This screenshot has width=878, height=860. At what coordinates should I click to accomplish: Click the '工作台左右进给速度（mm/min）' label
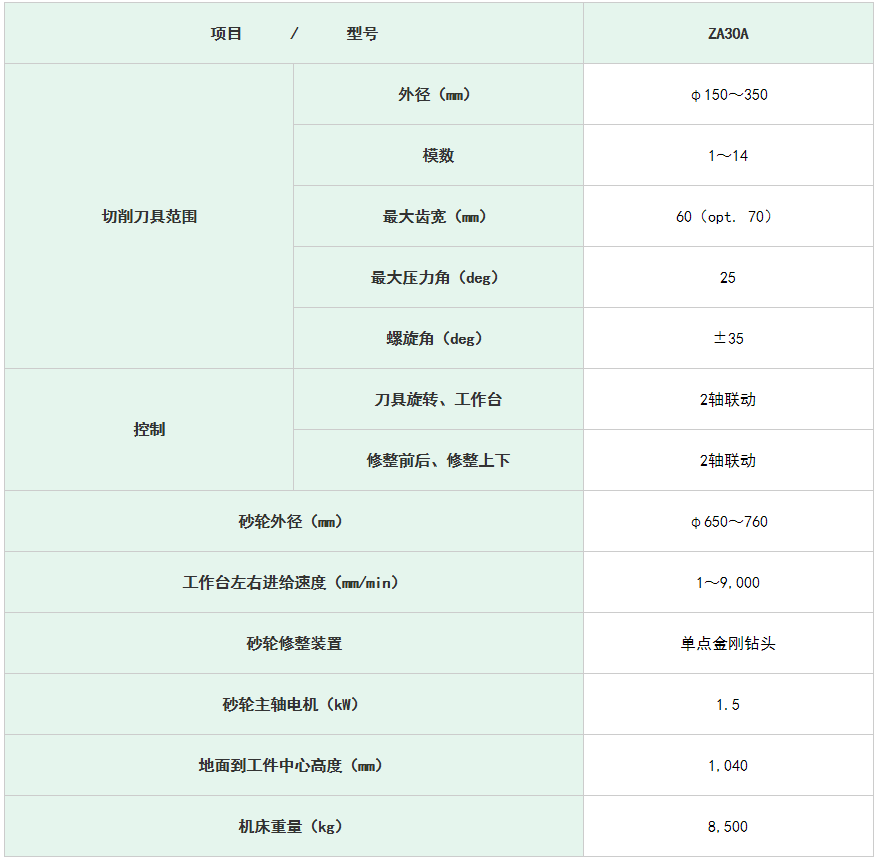[x=290, y=583]
